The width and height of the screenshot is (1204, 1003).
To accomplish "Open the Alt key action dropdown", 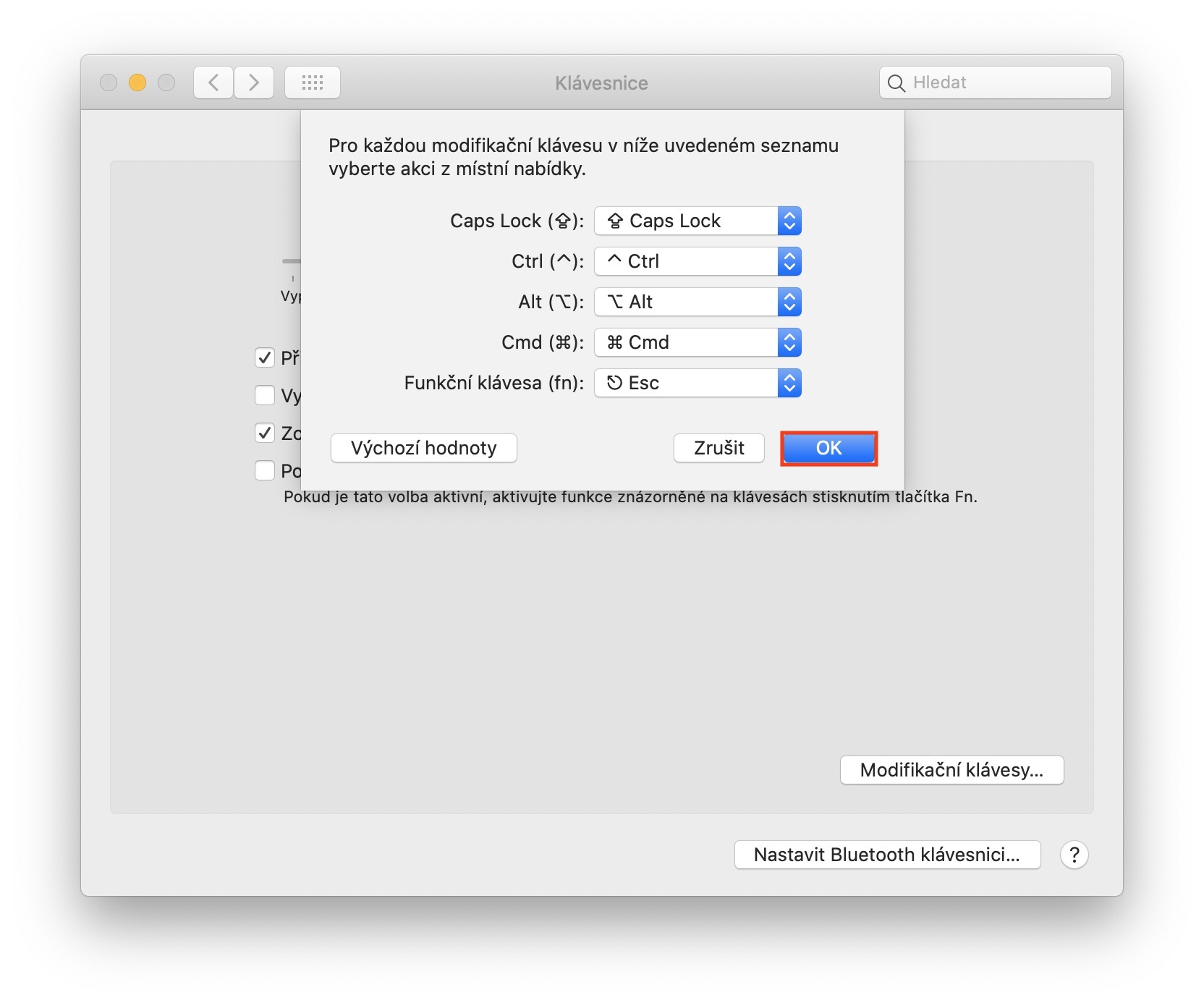I will (x=698, y=302).
